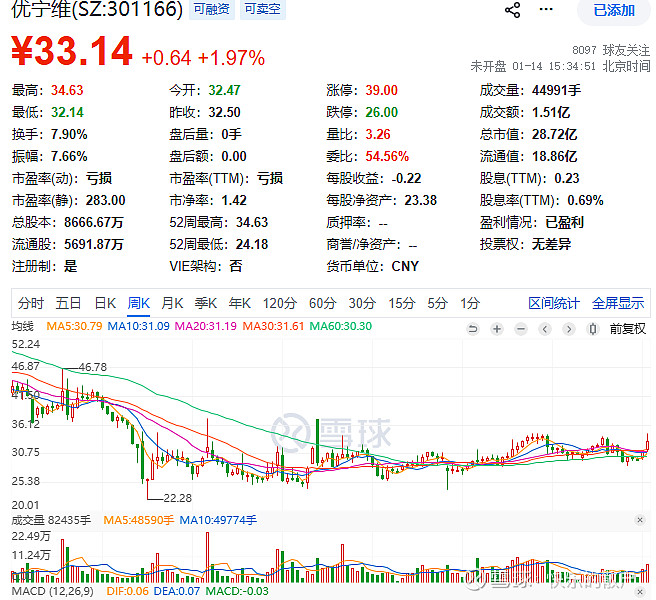Image resolution: width=656 pixels, height=600 pixels.
Task: Click the MA5:30.79 moving average label
Action: [x=74, y=326]
